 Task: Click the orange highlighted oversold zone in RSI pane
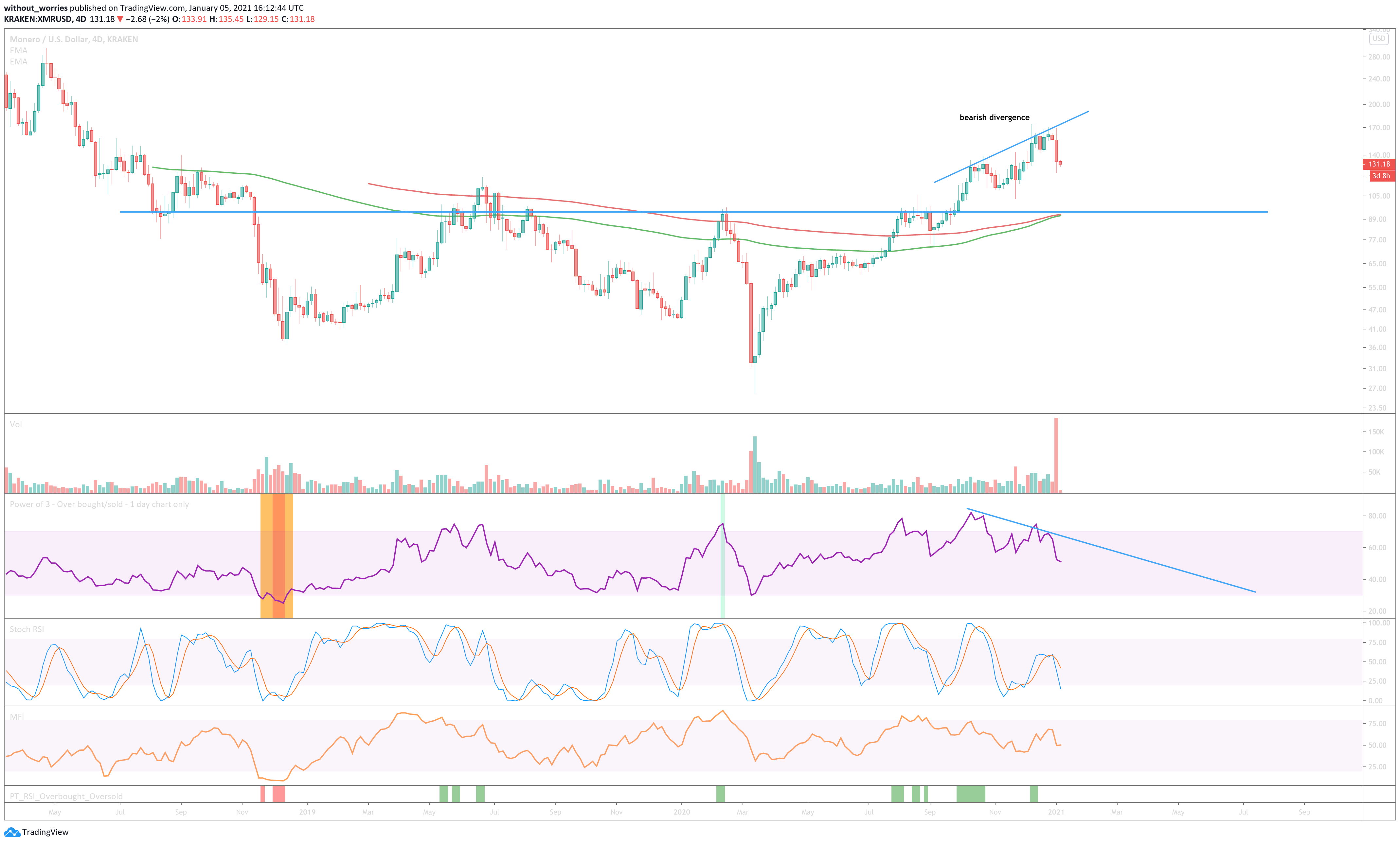277,555
